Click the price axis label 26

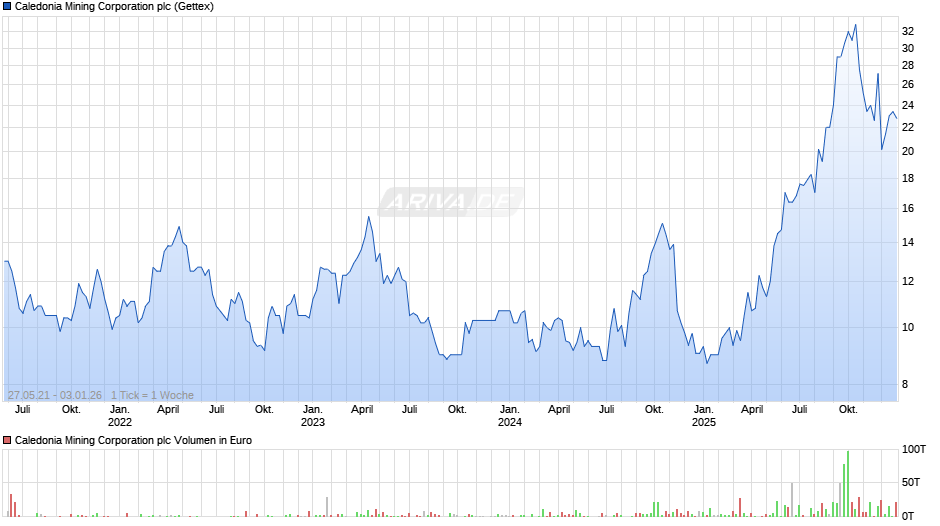tap(908, 85)
